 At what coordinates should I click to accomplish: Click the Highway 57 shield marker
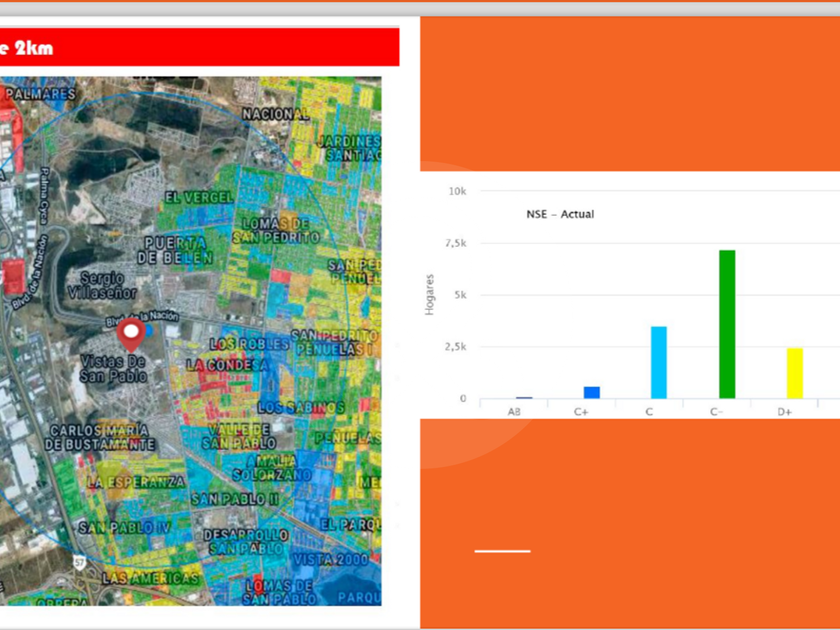coord(80,563)
